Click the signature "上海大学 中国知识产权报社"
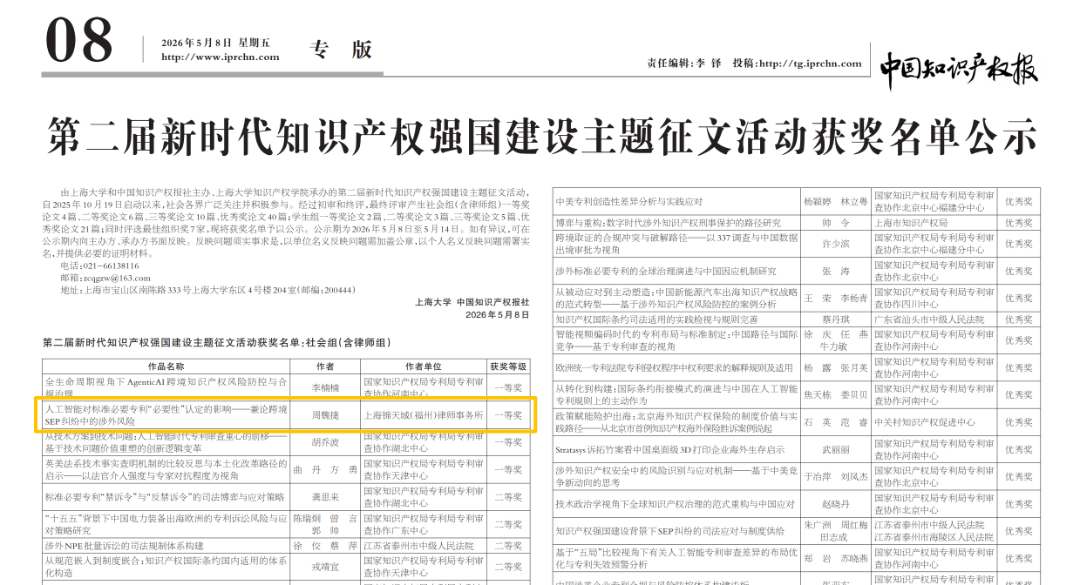1080x585 pixels. (x=472, y=302)
